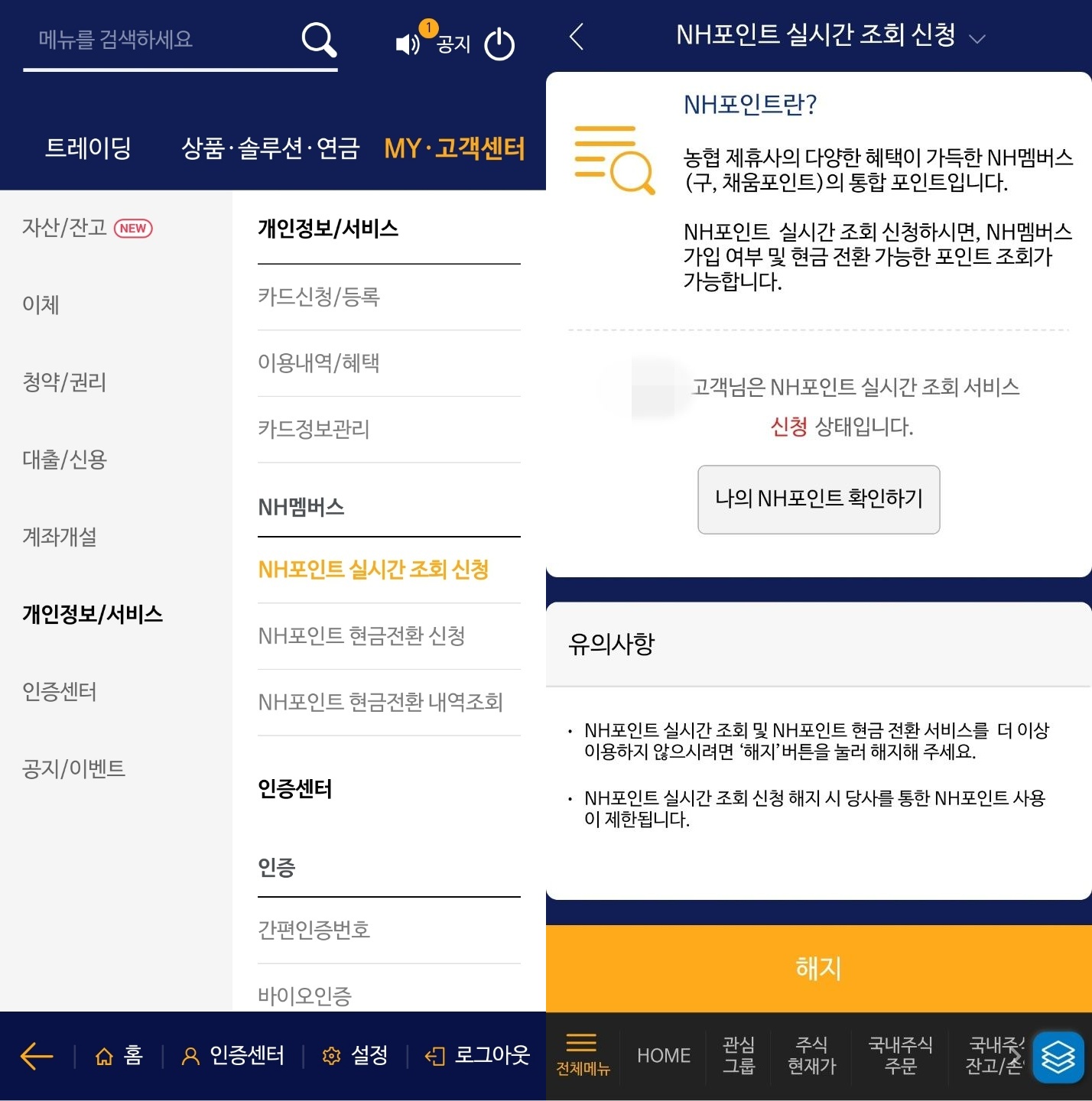The width and height of the screenshot is (1092, 1101).
Task: Select 개인정보/서비스 in left sidebar
Action: point(93,613)
